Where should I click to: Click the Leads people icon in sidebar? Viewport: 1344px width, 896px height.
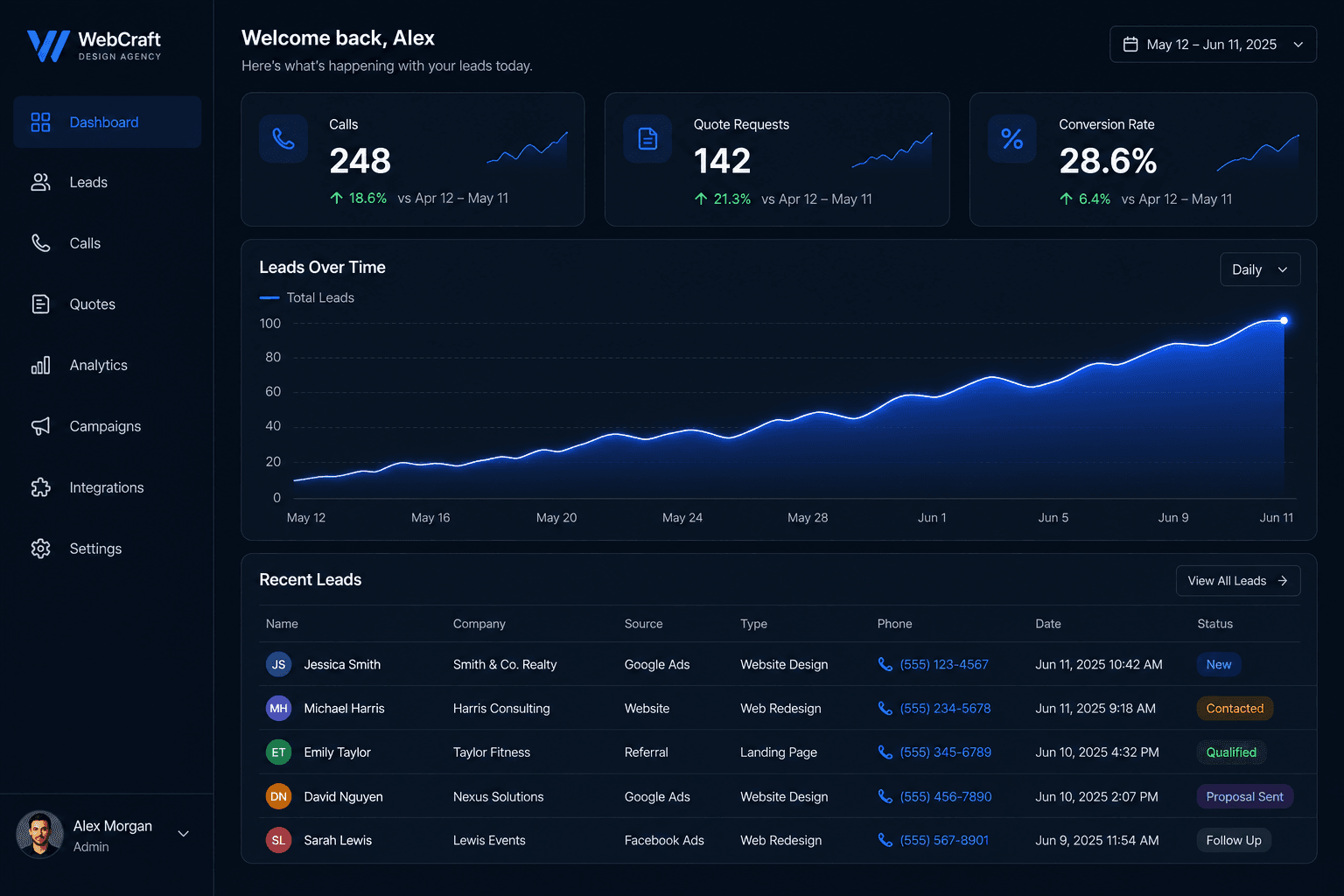click(x=40, y=182)
